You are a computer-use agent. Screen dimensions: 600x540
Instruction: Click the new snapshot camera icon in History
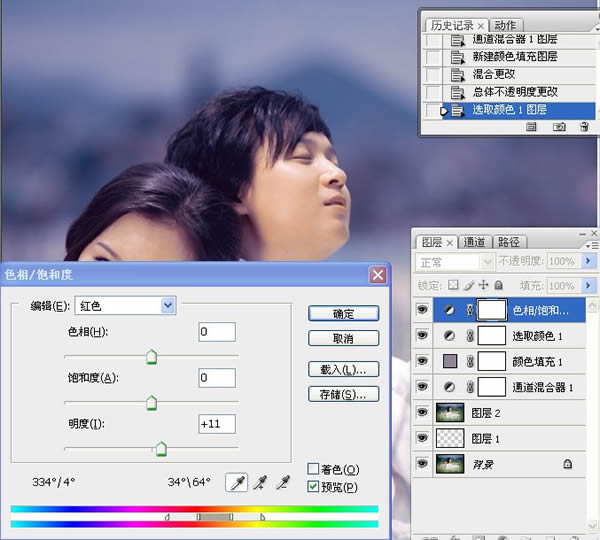tap(559, 126)
